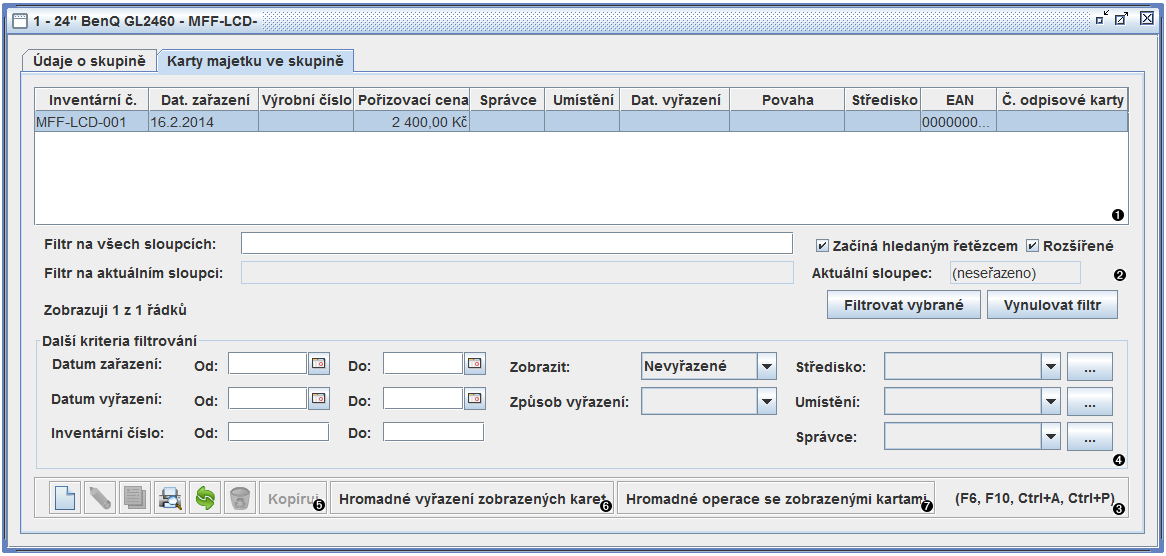The height and width of the screenshot is (556, 1166).
Task: Sort by the 'Inventární č.' column header
Action: [x=91, y=100]
